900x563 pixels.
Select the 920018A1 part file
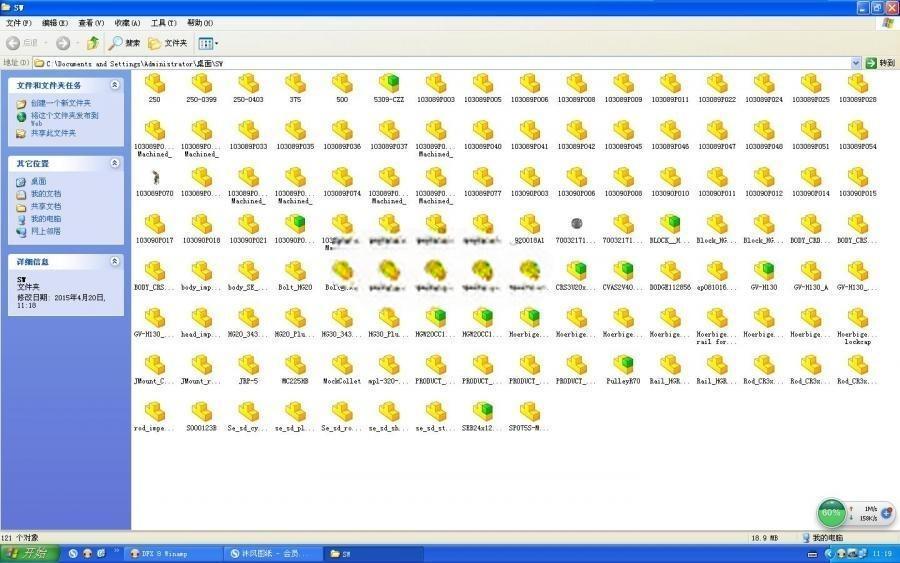click(x=530, y=225)
